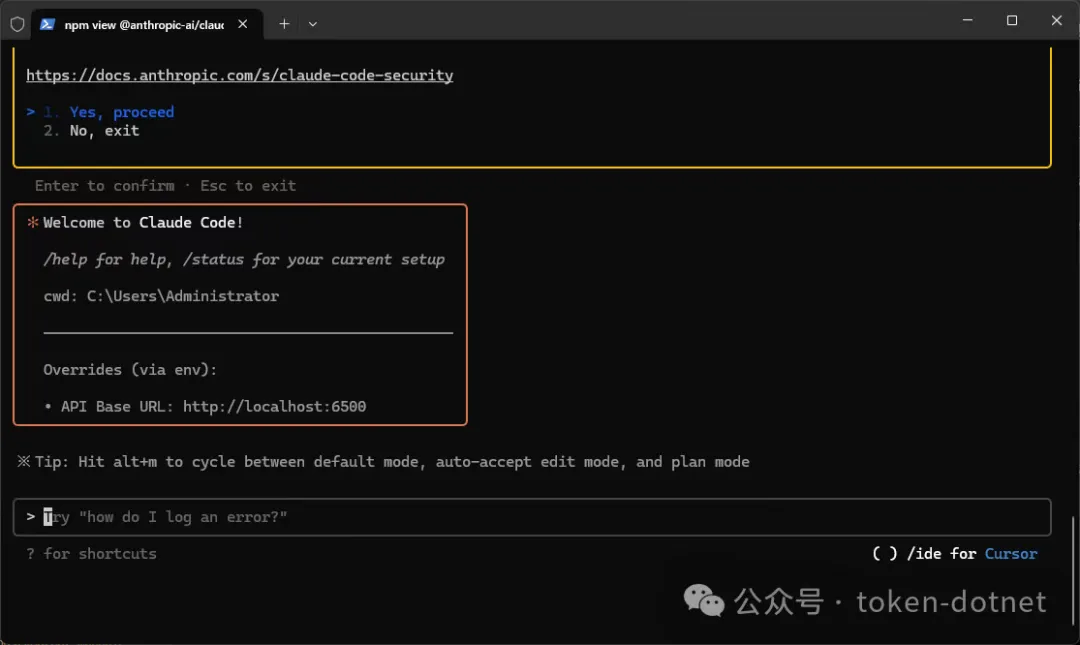Close the npm view terminal tab
Screen dimensions: 1080x645
[x=244, y=24]
